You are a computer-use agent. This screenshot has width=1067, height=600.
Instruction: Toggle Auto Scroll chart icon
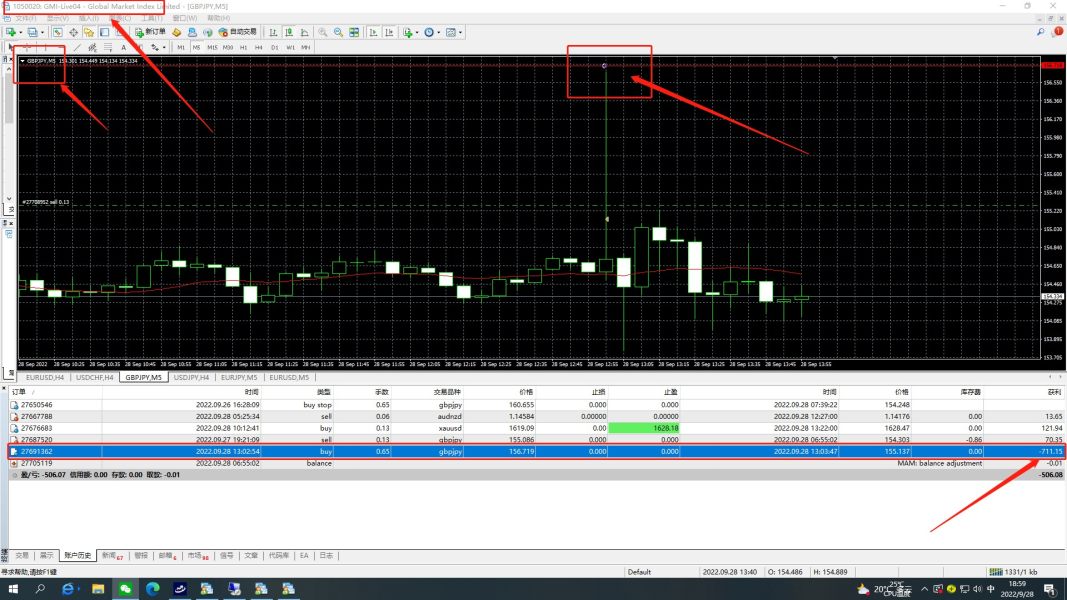pyautogui.click(x=374, y=32)
